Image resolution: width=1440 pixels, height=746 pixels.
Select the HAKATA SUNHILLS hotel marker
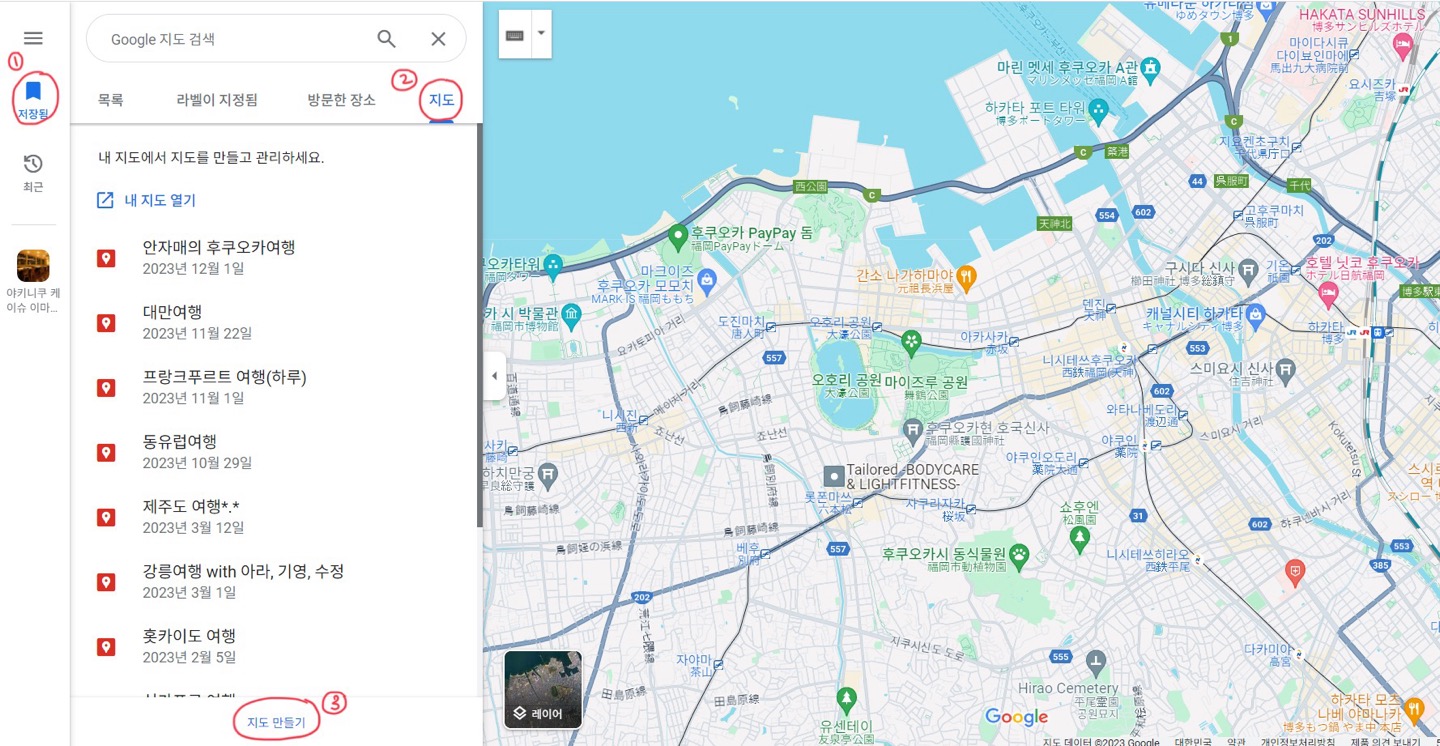pos(1403,45)
